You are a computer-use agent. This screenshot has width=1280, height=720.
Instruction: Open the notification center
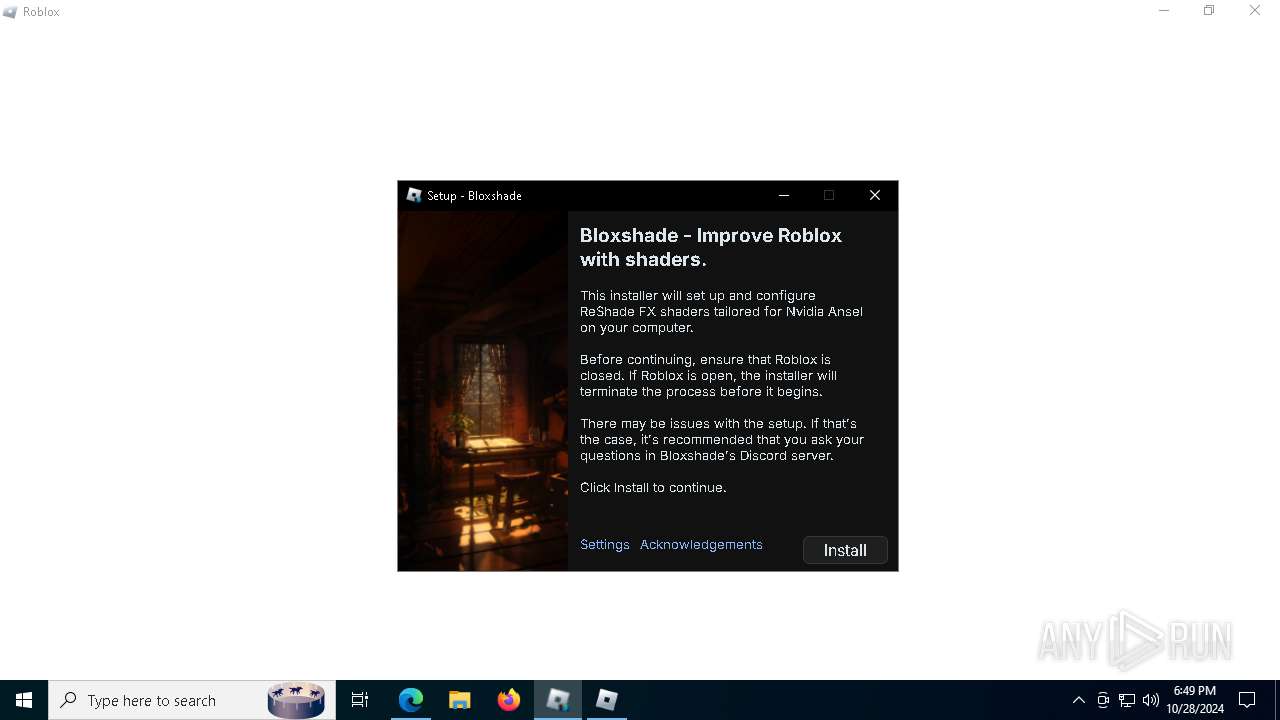tap(1247, 700)
